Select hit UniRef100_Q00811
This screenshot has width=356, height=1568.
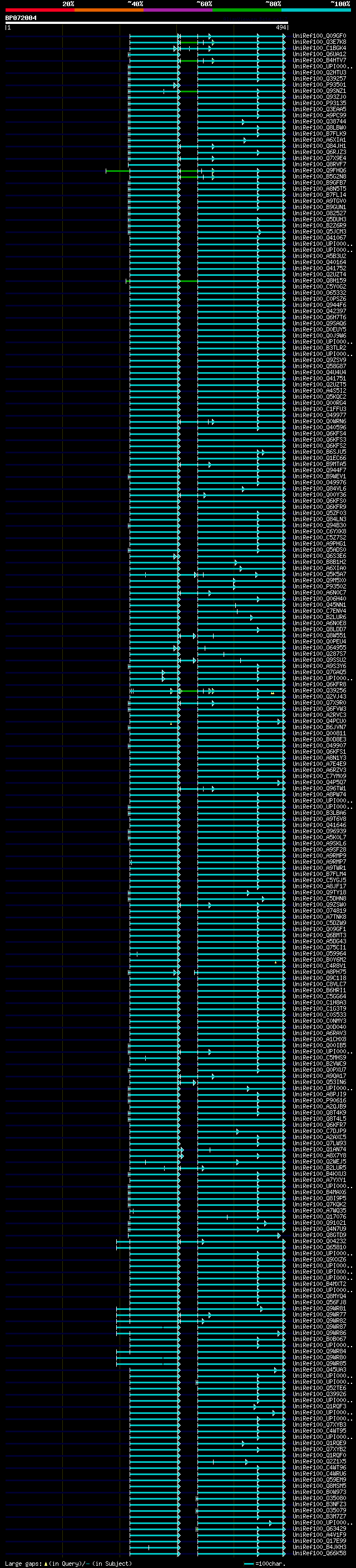(319, 734)
